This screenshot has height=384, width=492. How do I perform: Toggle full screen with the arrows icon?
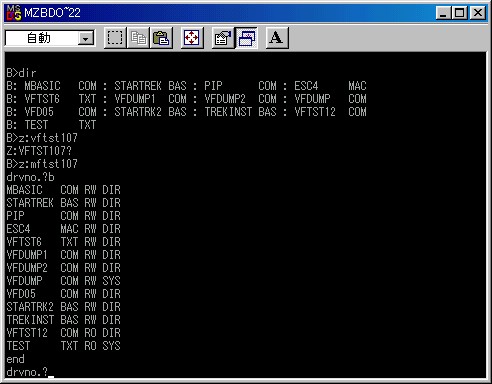192,38
